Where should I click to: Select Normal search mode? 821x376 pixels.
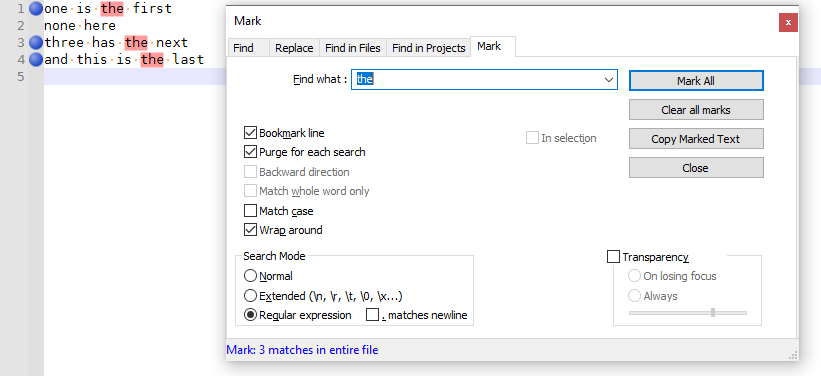[x=250, y=276]
